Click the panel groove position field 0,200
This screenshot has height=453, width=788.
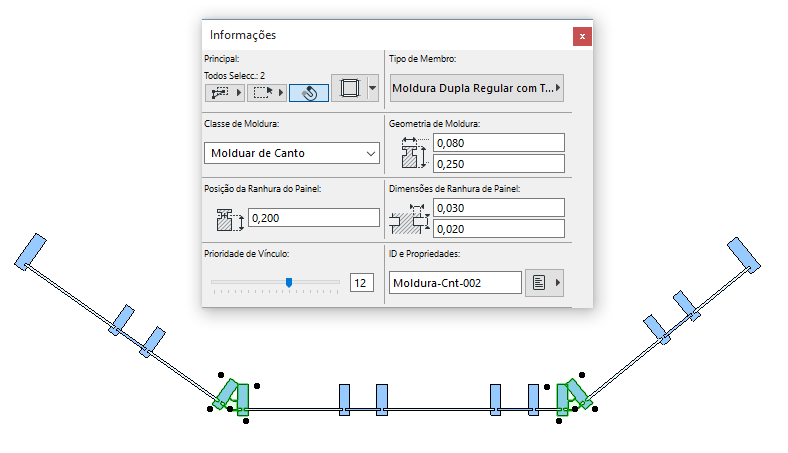[x=313, y=217]
